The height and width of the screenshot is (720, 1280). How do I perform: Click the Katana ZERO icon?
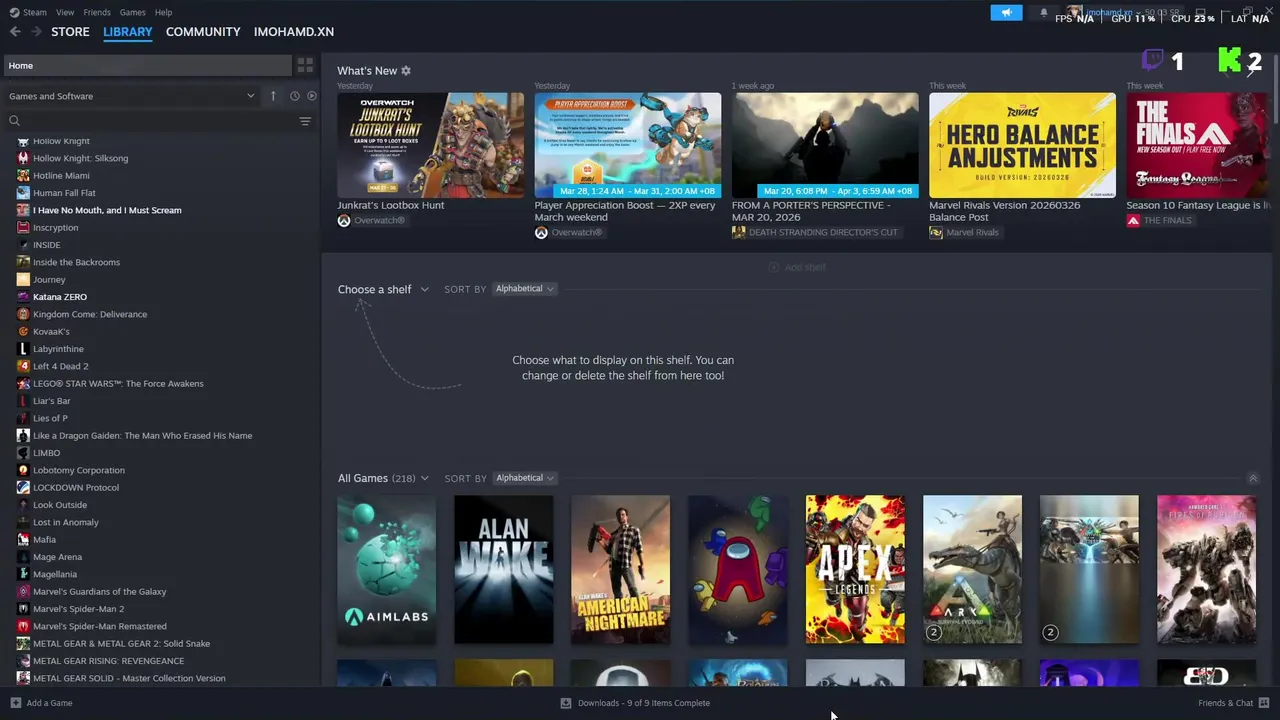[x=23, y=297]
